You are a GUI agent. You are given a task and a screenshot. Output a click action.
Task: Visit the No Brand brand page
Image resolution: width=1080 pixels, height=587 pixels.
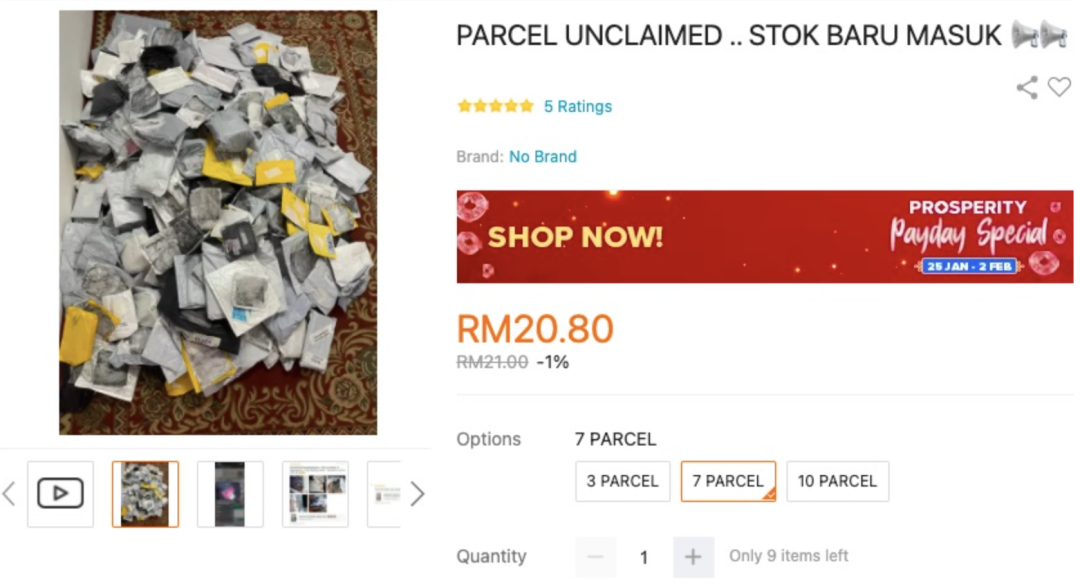coord(544,156)
